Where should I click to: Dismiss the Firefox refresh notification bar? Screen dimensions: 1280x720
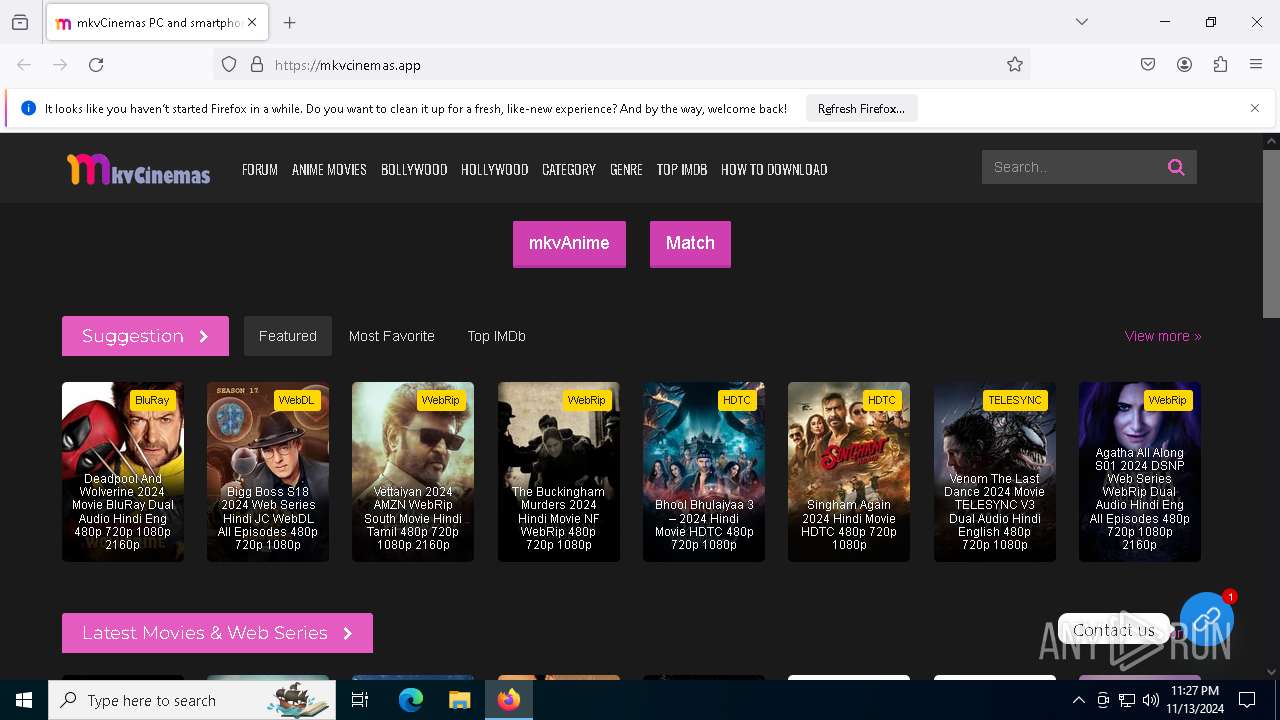1255,108
